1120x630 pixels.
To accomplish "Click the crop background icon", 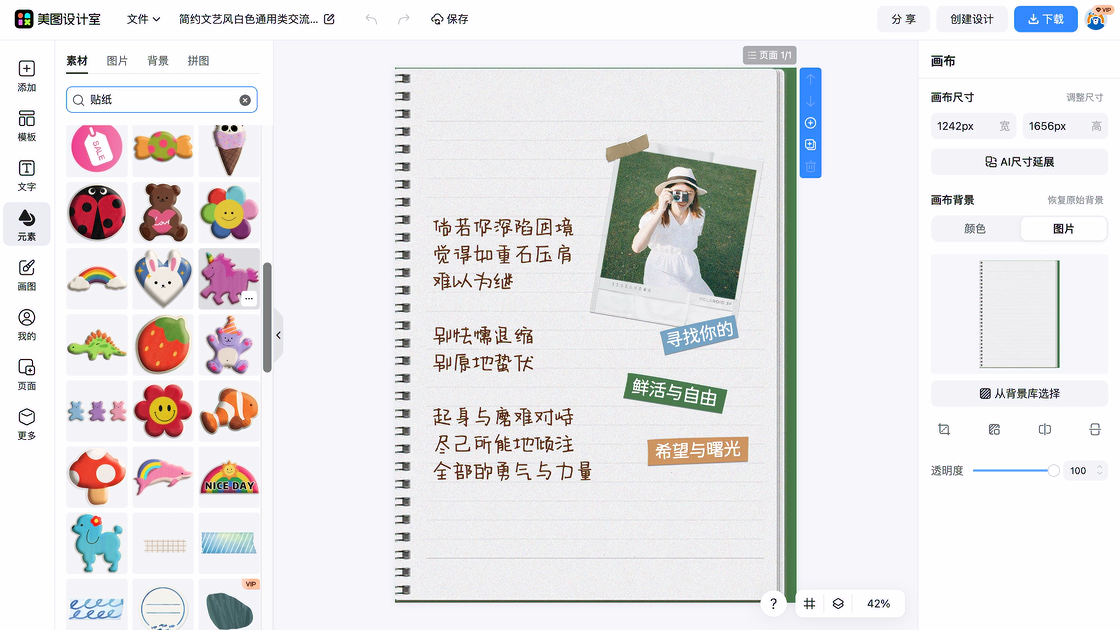I will (944, 429).
